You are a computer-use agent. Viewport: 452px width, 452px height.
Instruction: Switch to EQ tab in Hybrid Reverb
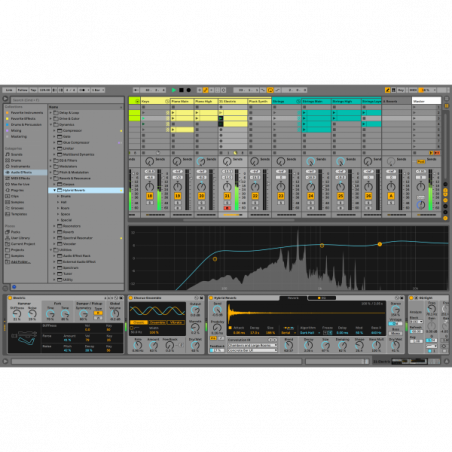(x=322, y=298)
